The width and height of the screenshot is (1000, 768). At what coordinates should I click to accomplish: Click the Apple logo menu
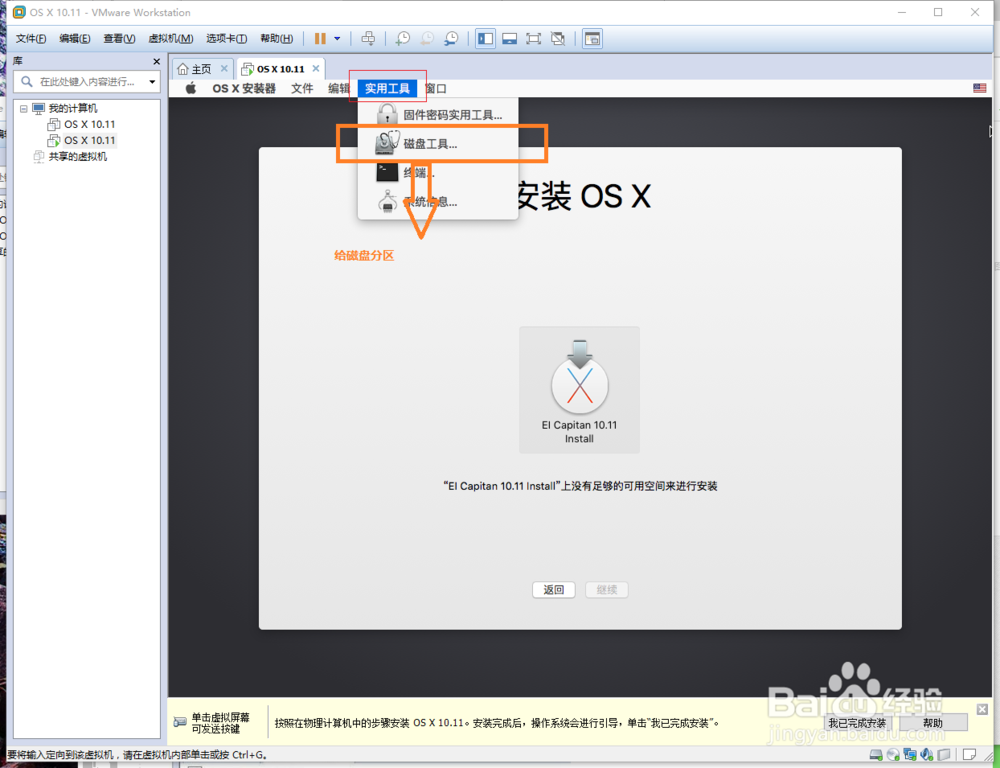[191, 89]
